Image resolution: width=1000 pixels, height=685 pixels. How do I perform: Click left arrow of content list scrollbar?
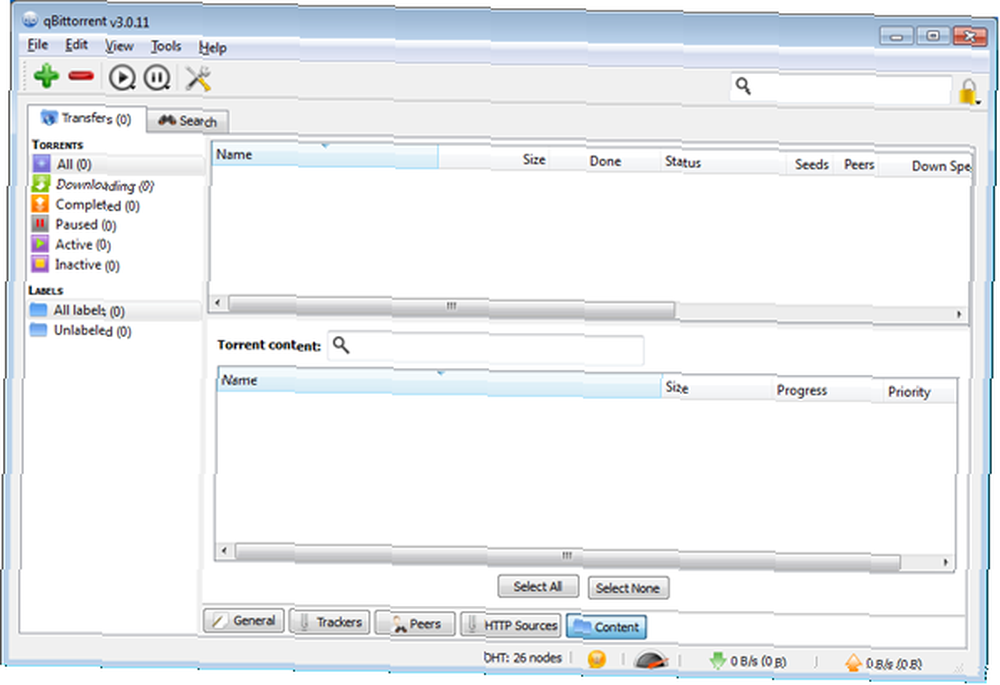[224, 549]
